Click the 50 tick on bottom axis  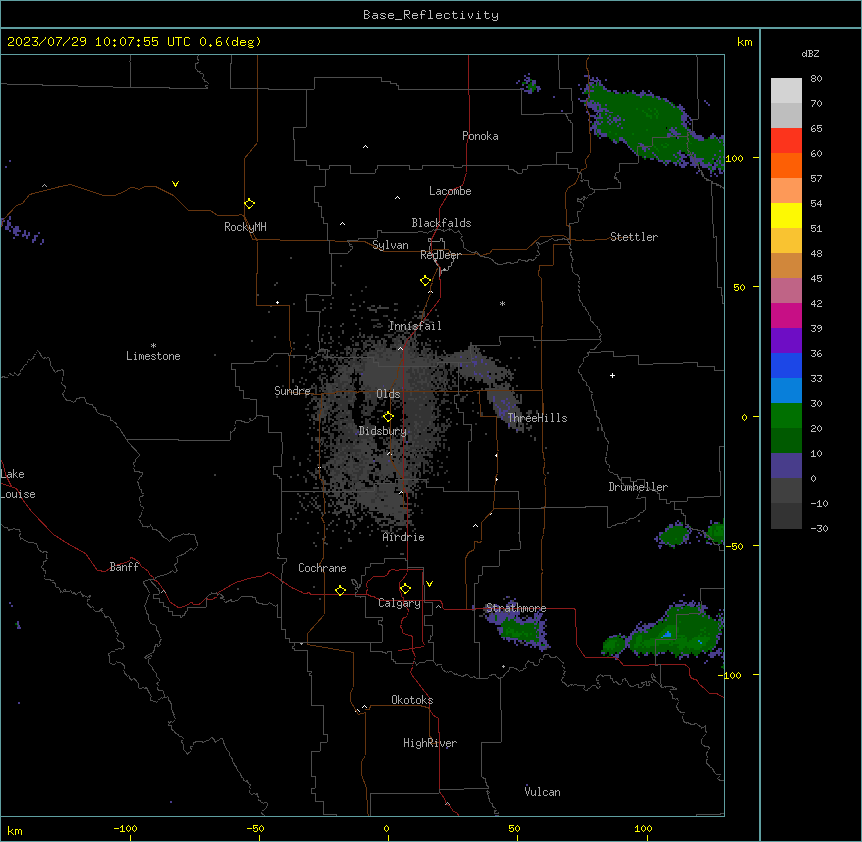click(x=514, y=828)
